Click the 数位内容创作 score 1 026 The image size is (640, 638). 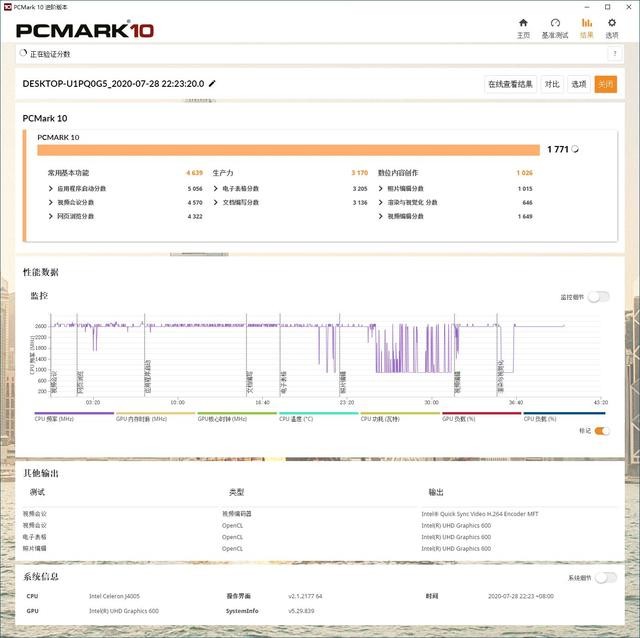coord(524,173)
